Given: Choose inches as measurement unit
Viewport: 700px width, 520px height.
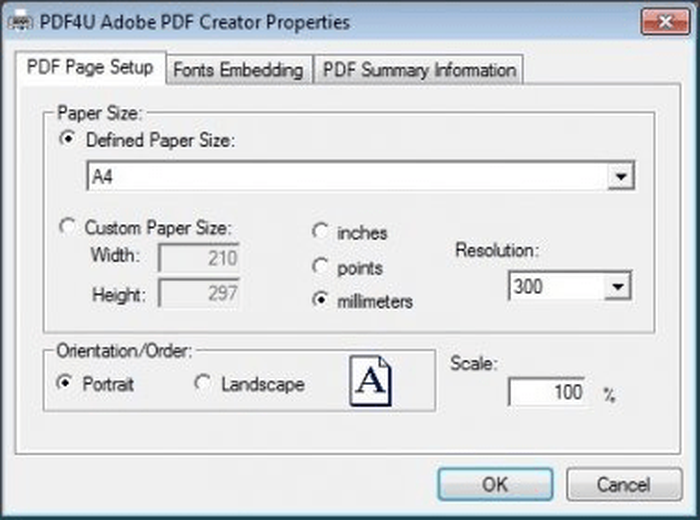Looking at the screenshot, I should click(320, 231).
